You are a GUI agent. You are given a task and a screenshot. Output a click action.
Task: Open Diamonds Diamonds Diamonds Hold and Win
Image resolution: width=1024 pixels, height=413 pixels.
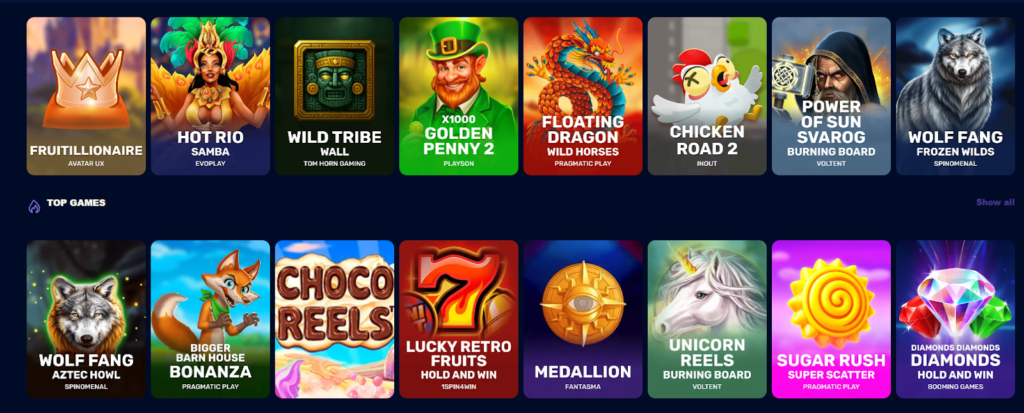[955, 319]
